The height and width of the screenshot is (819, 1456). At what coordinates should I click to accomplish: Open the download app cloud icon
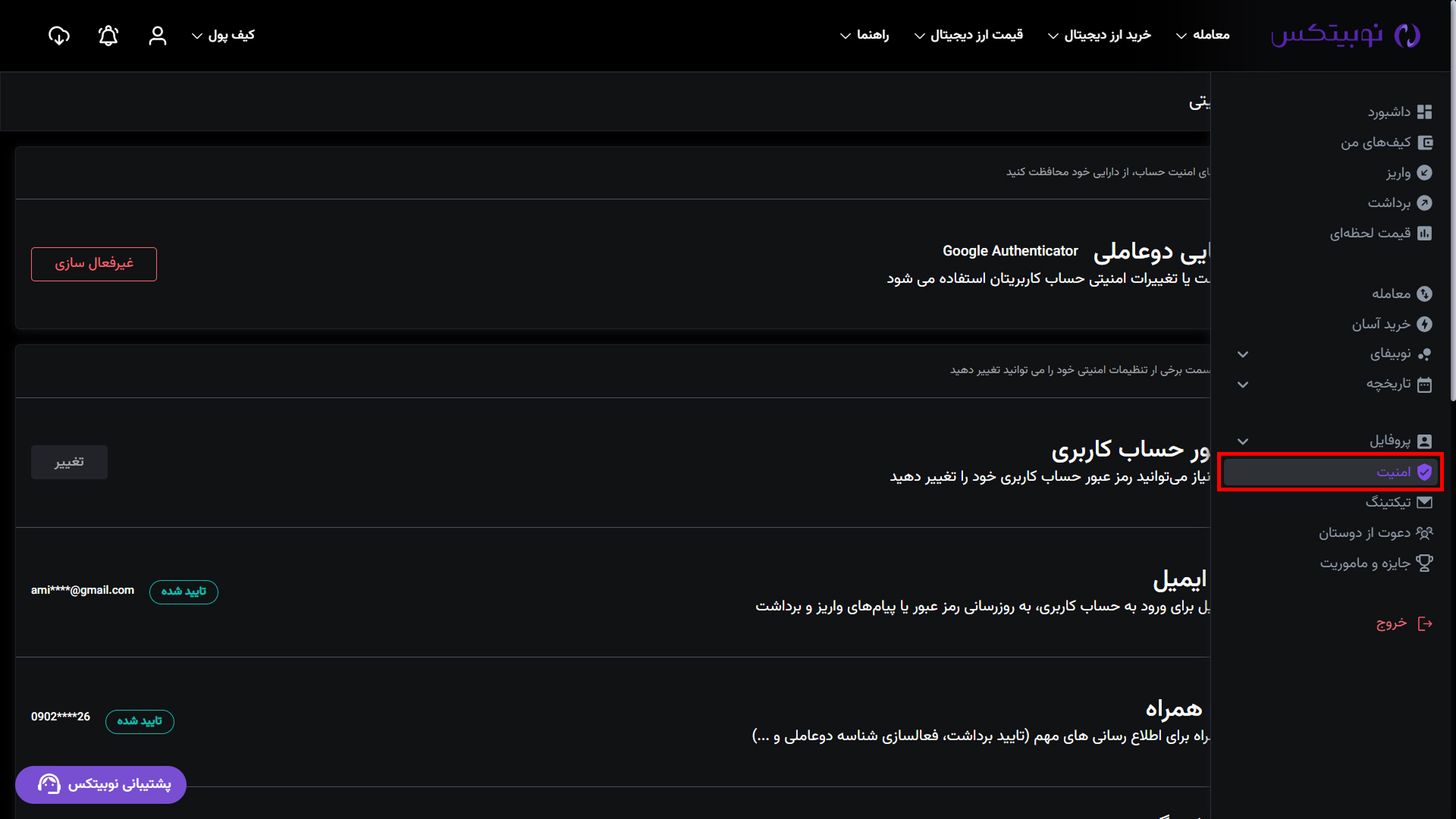tap(59, 36)
